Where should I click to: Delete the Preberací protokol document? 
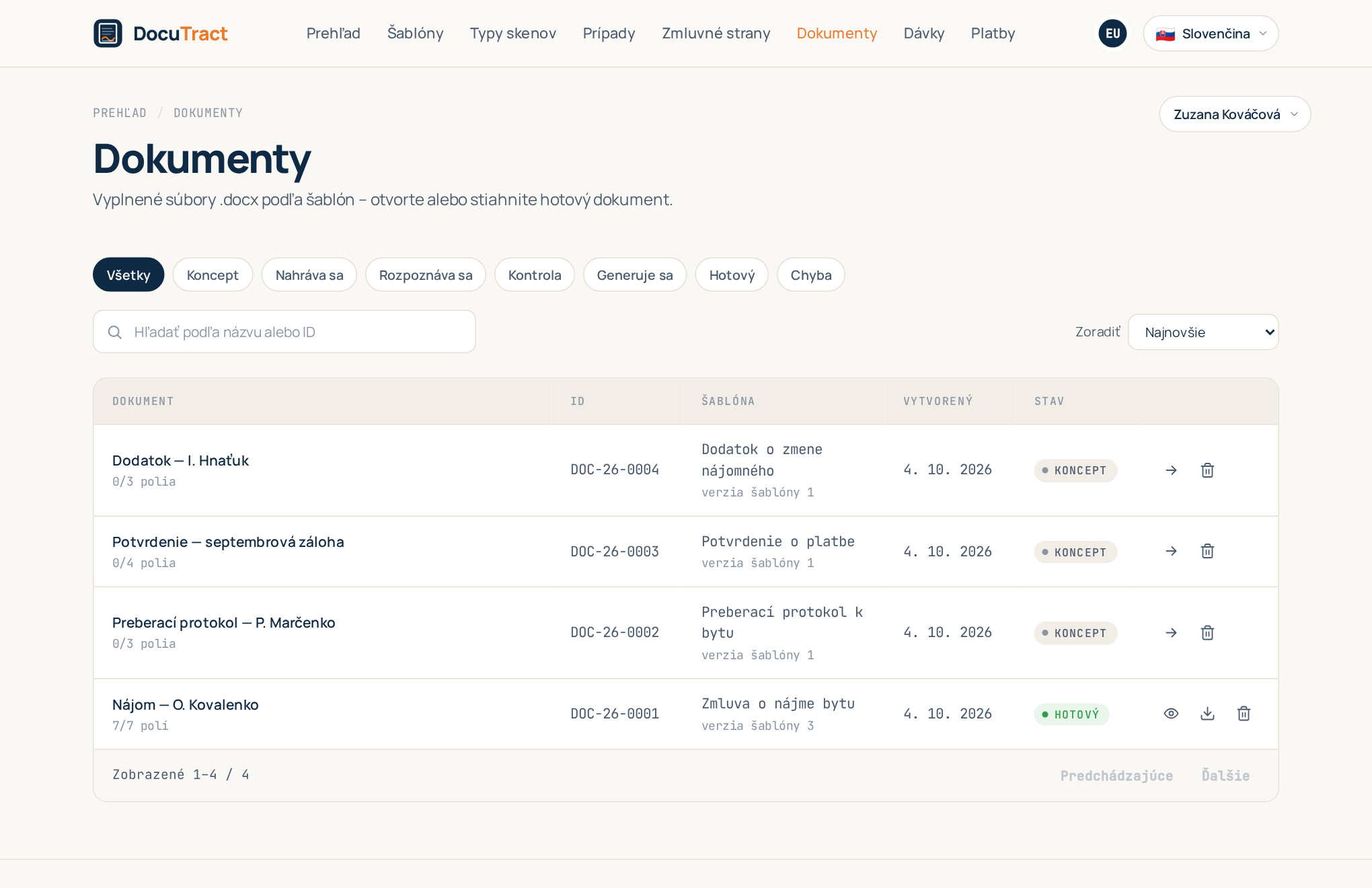[1207, 633]
